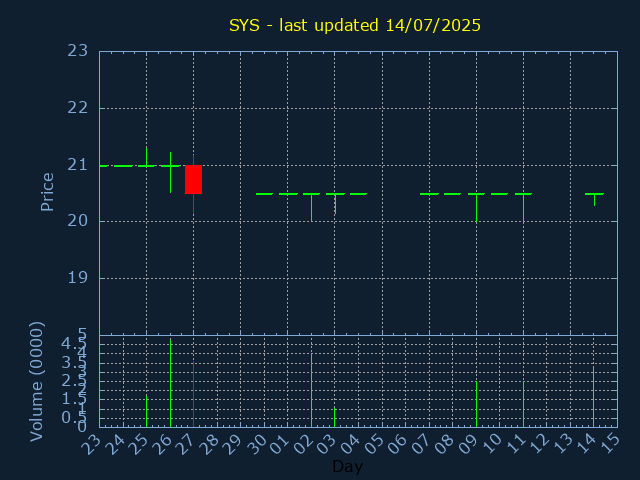Click the green candle wick on day 25
Image resolution: width=640 pixels, height=480 pixels.
[x=147, y=156]
